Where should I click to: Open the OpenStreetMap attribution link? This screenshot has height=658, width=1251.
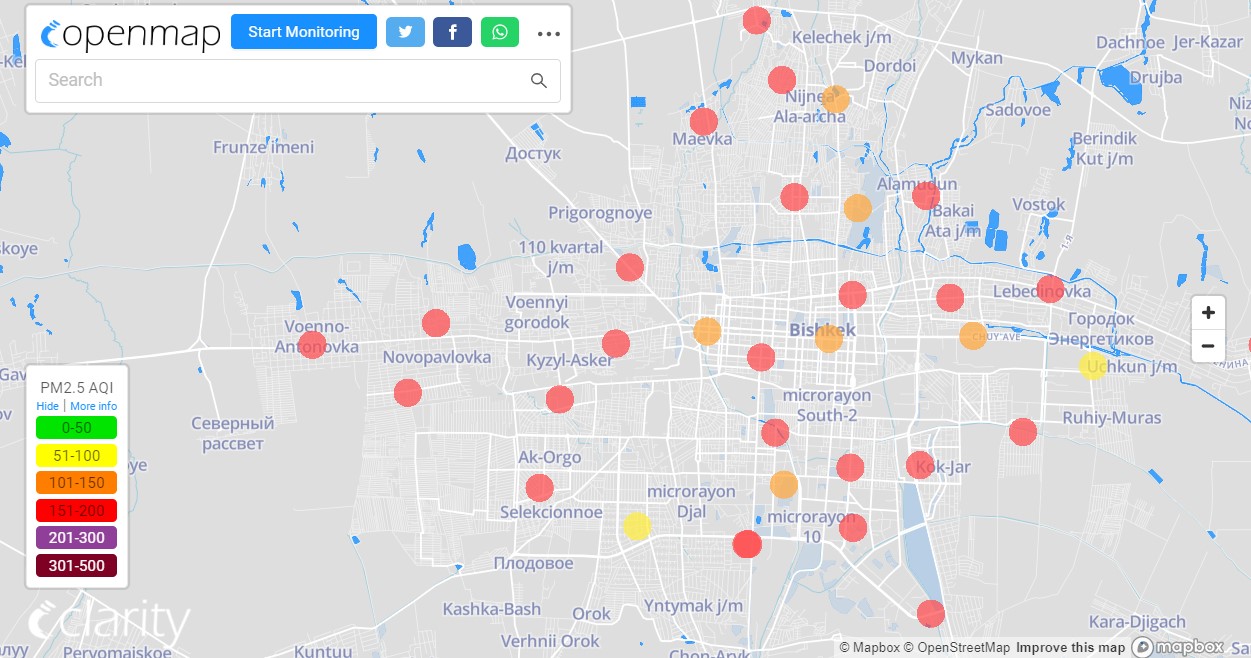pyautogui.click(x=957, y=648)
